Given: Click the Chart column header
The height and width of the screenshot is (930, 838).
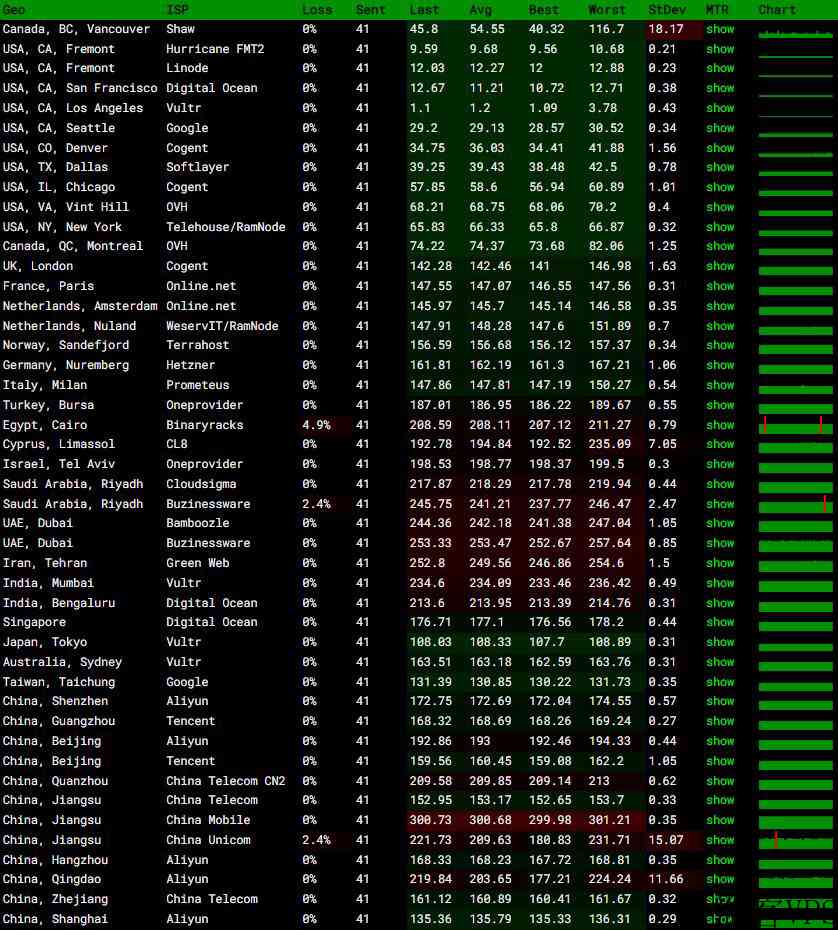Looking at the screenshot, I should tap(777, 9).
